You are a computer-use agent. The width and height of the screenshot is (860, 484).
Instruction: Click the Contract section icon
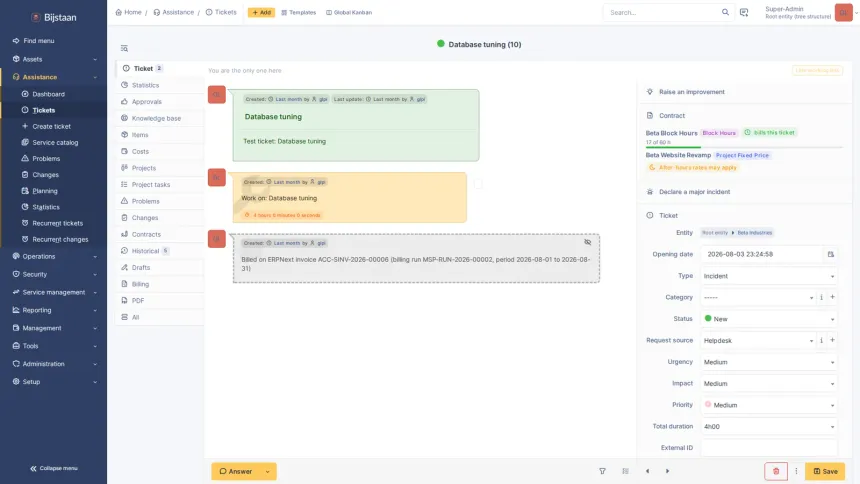[649, 115]
